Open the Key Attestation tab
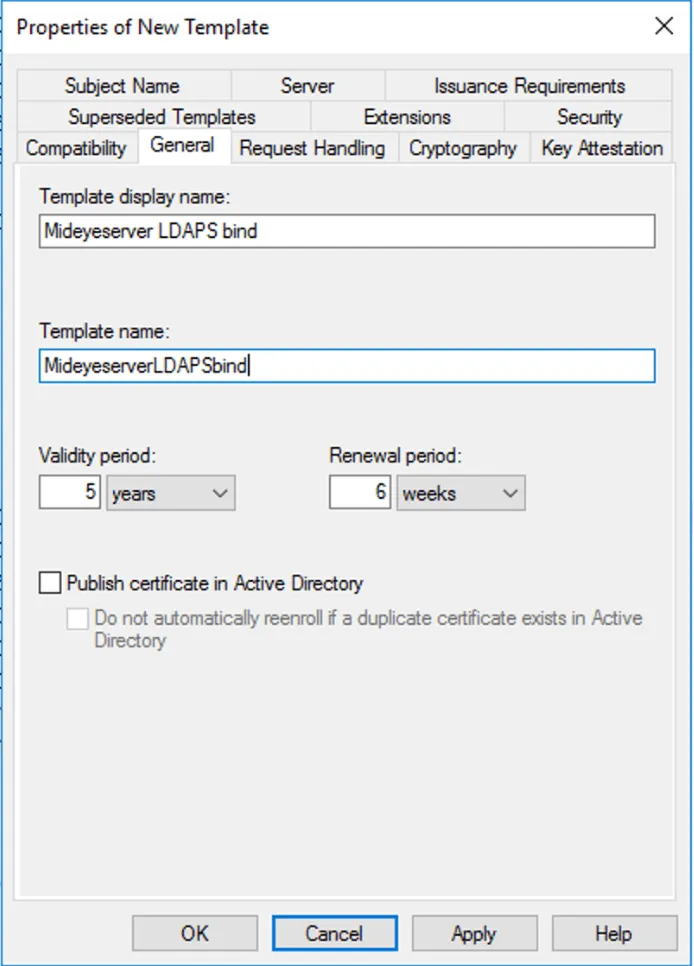Image resolution: width=694 pixels, height=966 pixels. (599, 147)
